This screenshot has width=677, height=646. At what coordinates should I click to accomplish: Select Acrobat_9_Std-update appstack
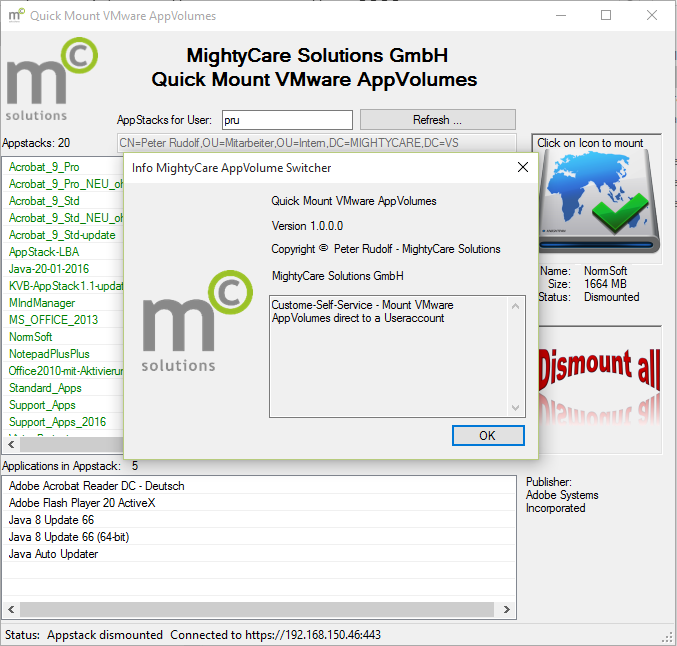point(62,235)
